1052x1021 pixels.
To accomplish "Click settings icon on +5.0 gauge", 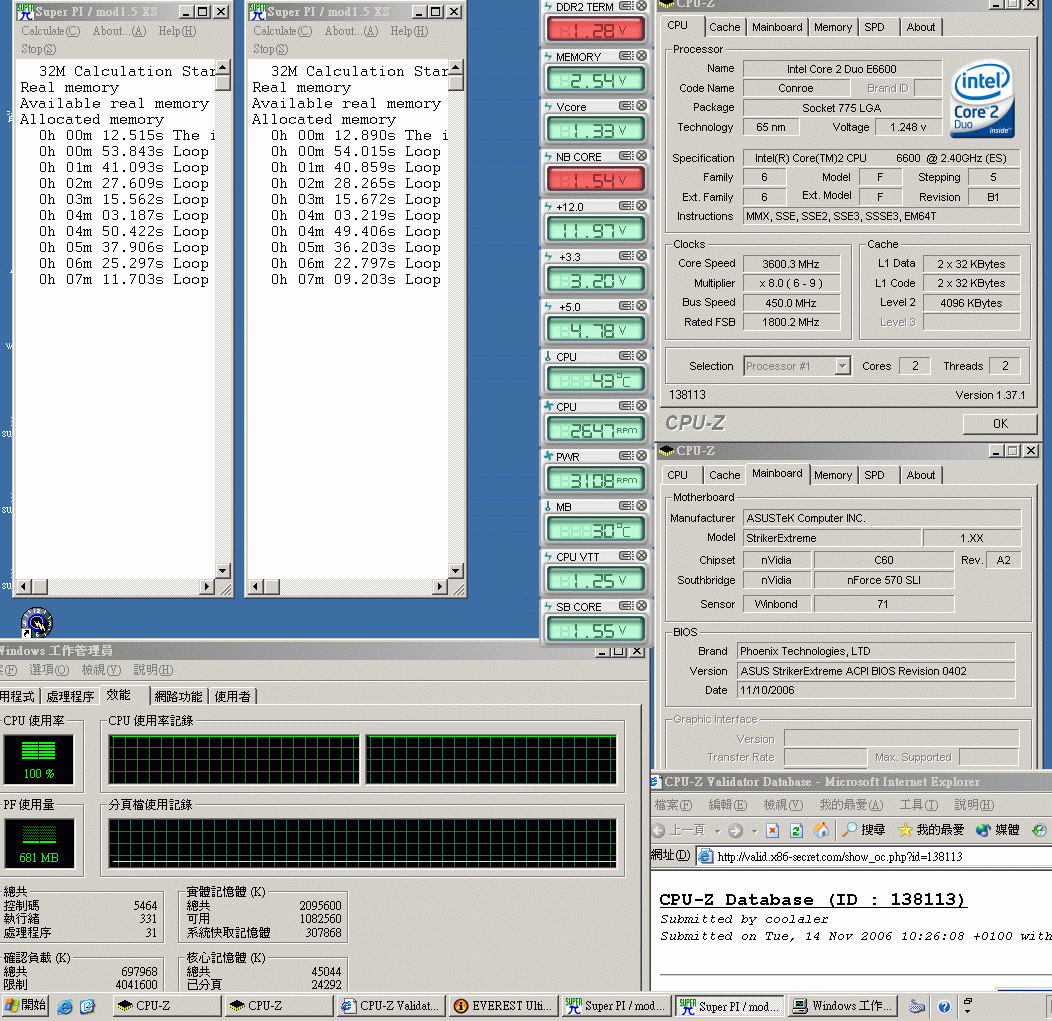I will (x=625, y=306).
